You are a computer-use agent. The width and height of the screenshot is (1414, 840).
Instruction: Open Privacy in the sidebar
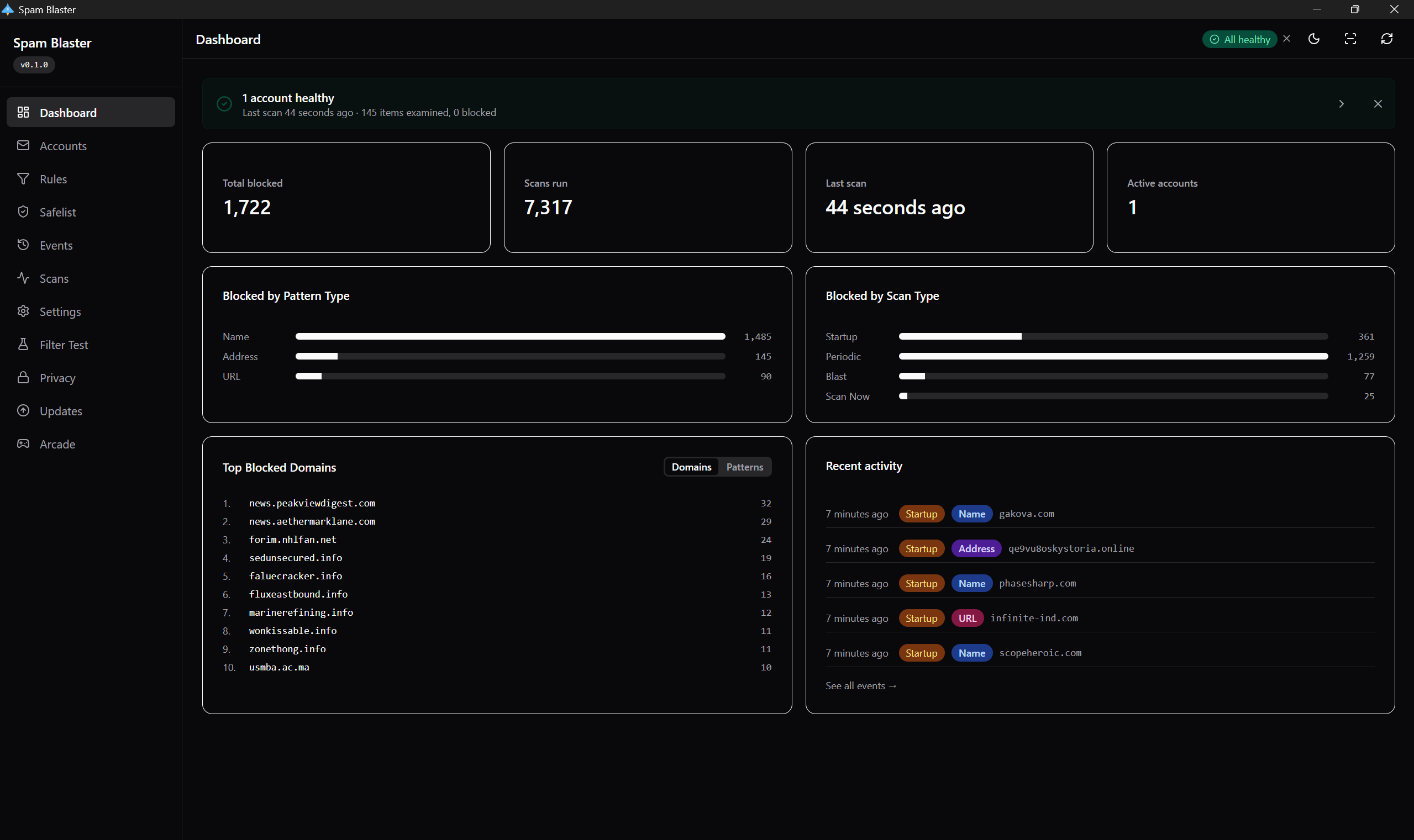click(91, 377)
